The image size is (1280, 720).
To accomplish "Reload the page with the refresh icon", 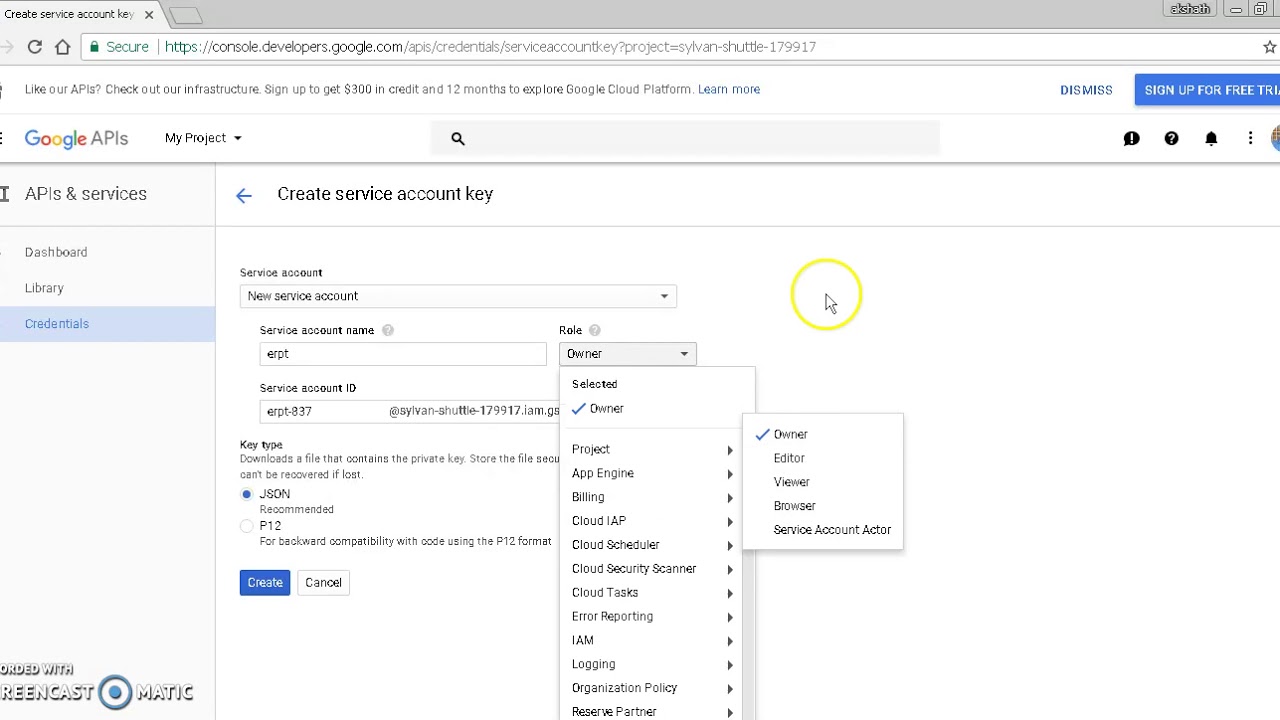I will (35, 47).
